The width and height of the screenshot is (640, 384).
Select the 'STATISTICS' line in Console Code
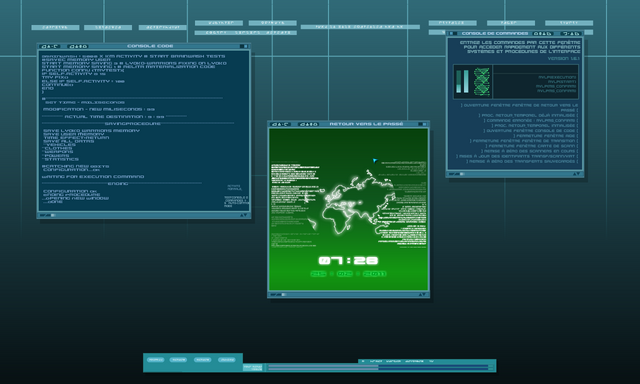(x=61, y=159)
